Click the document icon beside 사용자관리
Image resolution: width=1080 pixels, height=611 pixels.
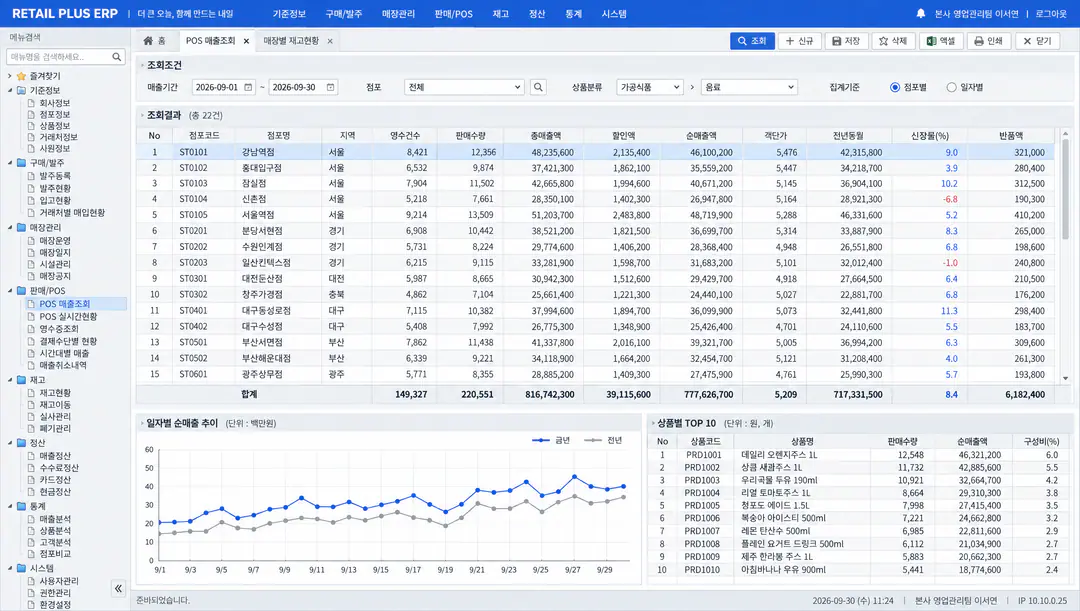tap(31, 581)
